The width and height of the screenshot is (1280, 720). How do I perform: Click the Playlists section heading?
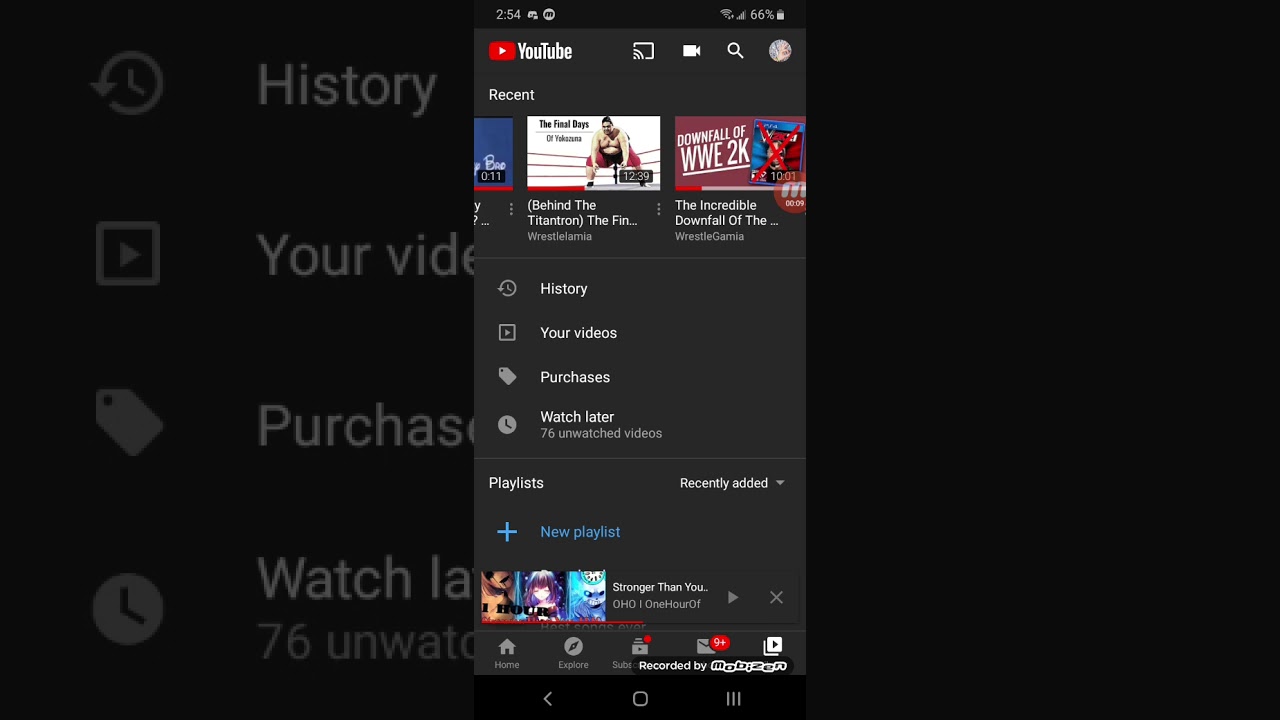516,483
